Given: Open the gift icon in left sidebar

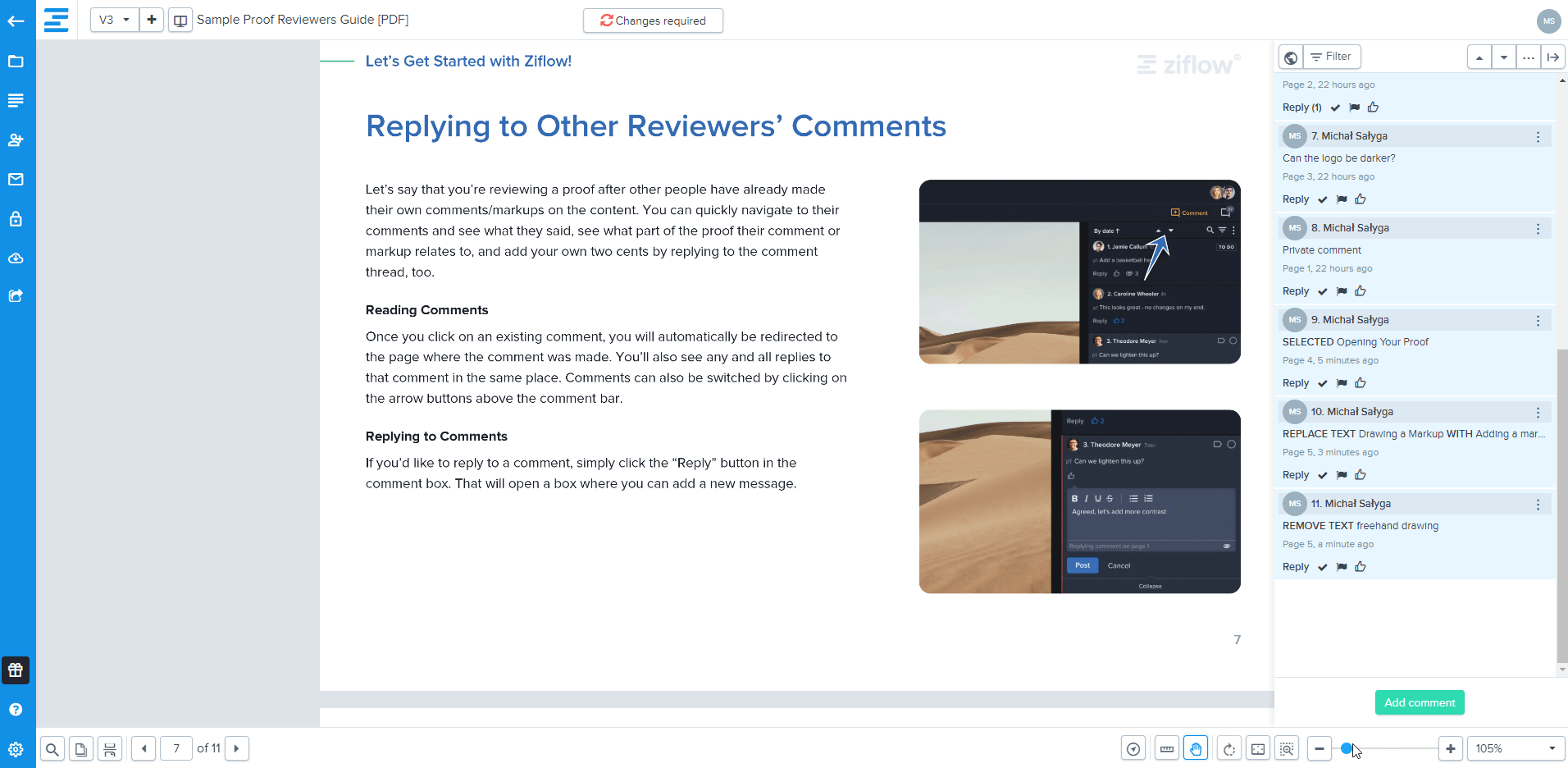Looking at the screenshot, I should click(16, 670).
